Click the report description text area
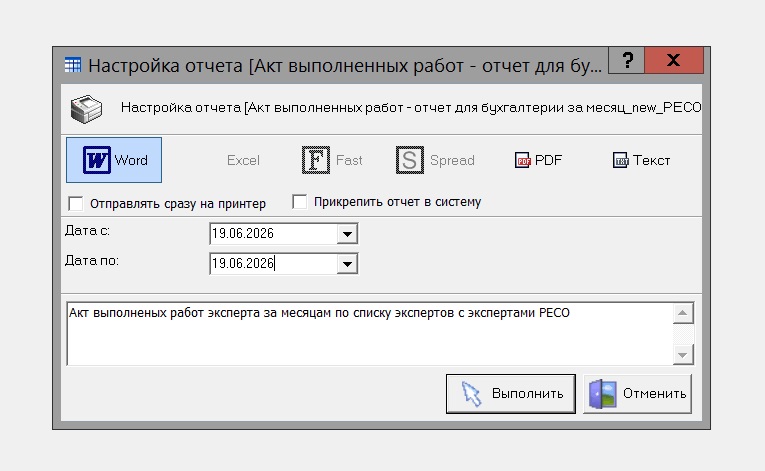The height and width of the screenshot is (471, 765). coord(370,334)
